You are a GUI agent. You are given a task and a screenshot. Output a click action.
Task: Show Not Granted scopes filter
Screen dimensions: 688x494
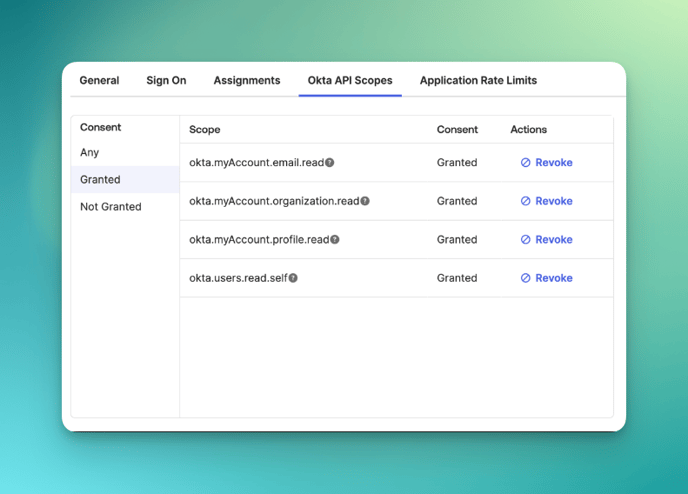[x=110, y=207]
